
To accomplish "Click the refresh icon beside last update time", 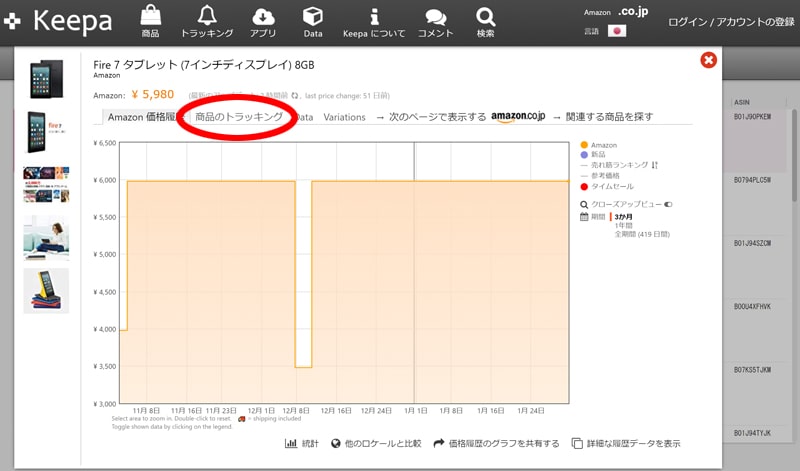I will 295,95.
